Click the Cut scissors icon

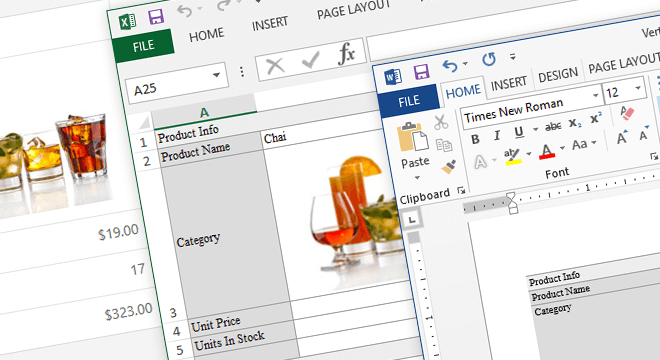pyautogui.click(x=441, y=123)
